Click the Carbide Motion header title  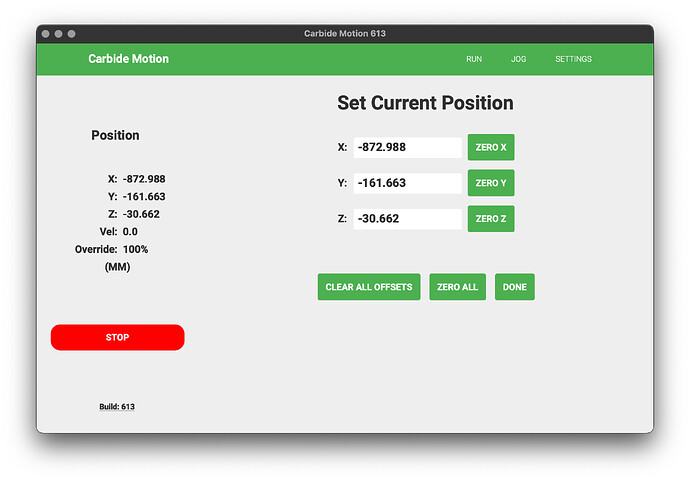(128, 59)
